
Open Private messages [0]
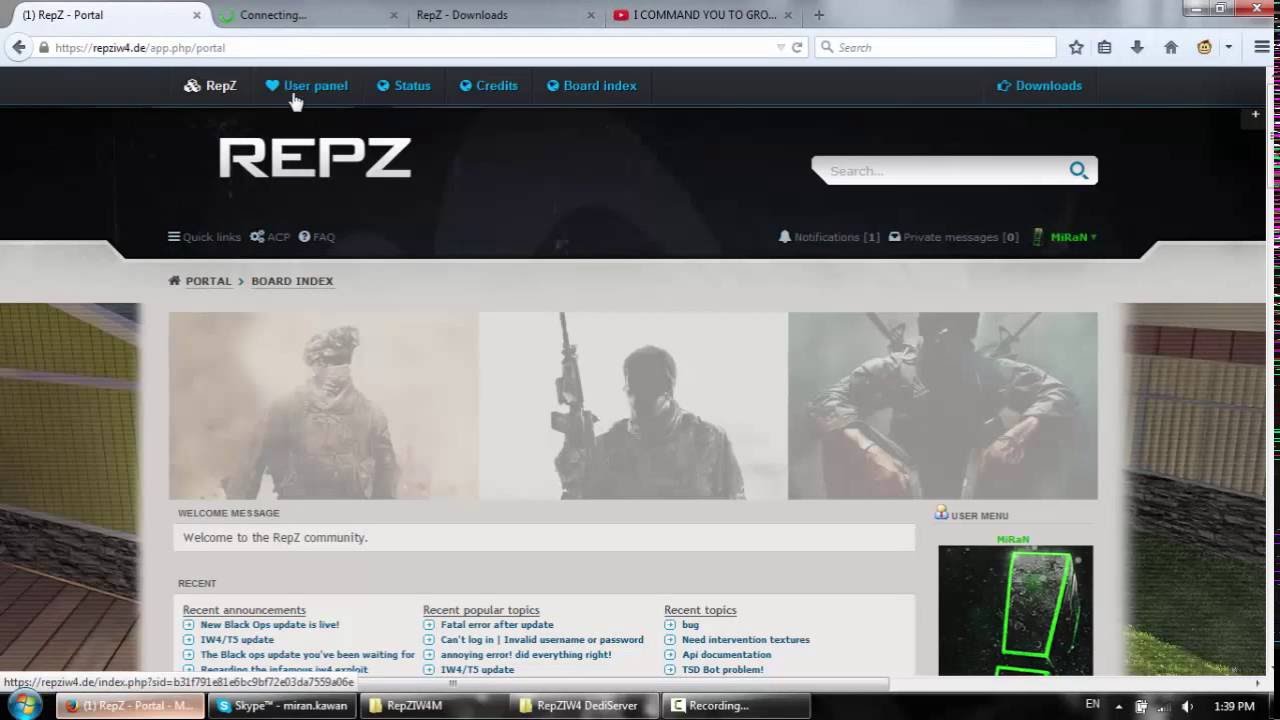954,237
